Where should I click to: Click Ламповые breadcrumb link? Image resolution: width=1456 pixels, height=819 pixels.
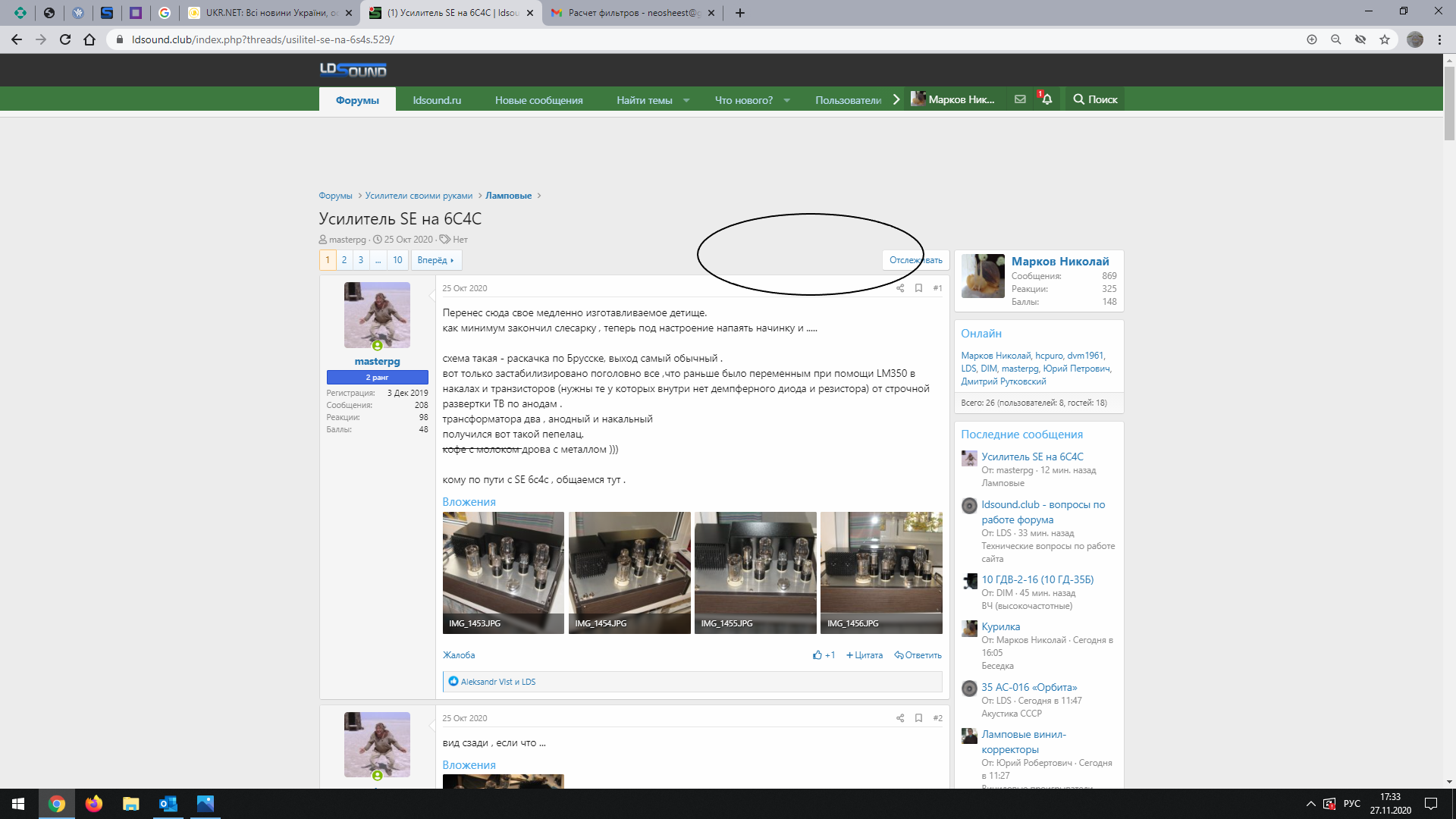[508, 196]
